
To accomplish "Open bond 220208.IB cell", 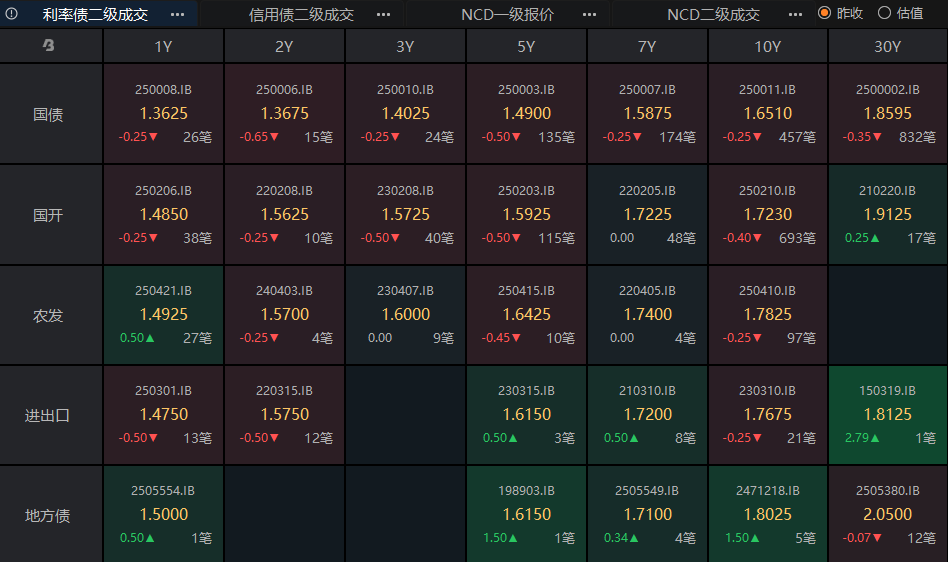I will (284, 215).
